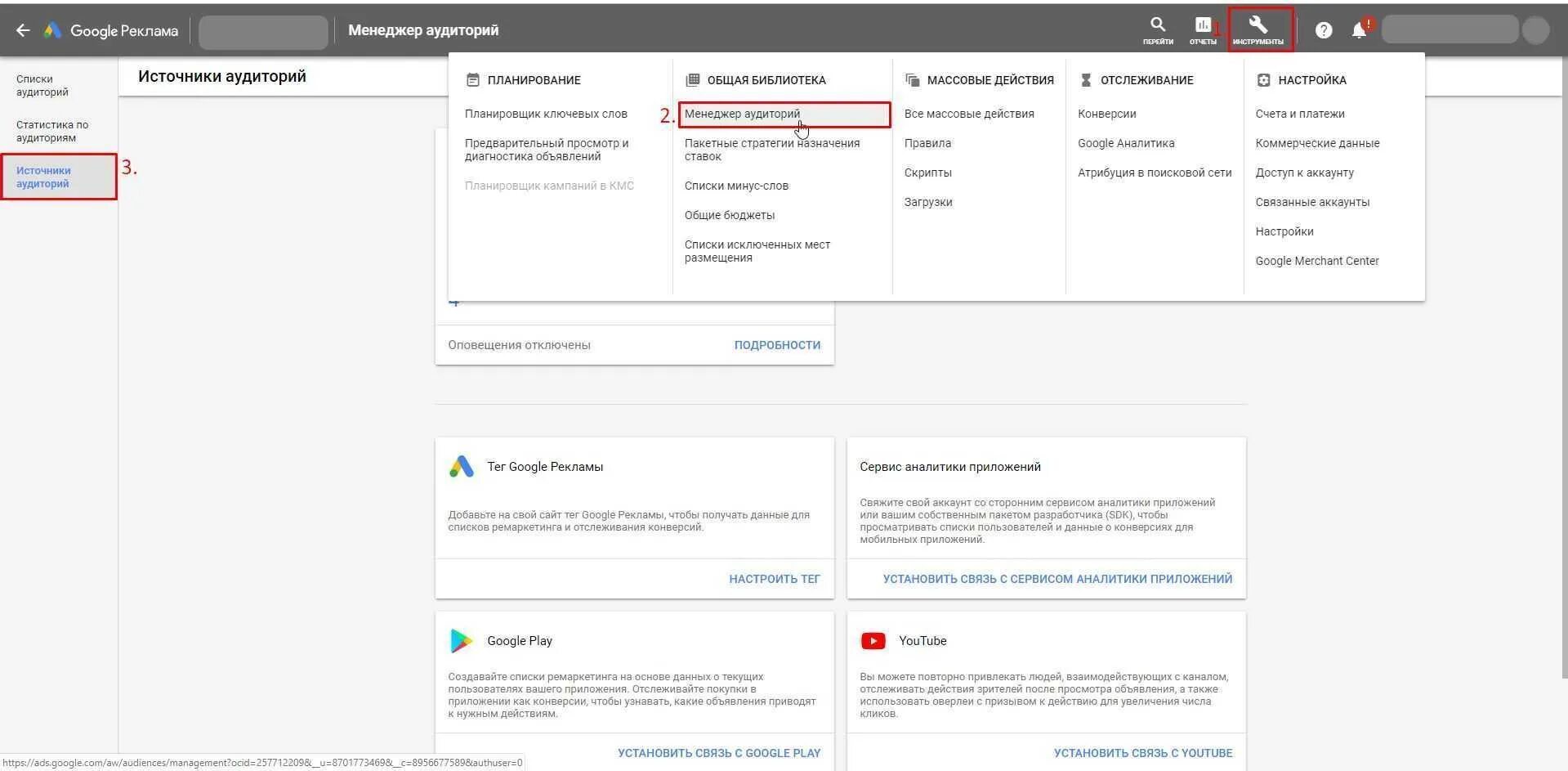Open Google Merchant Center
Viewport: 1568px width, 771px height.
1317,261
